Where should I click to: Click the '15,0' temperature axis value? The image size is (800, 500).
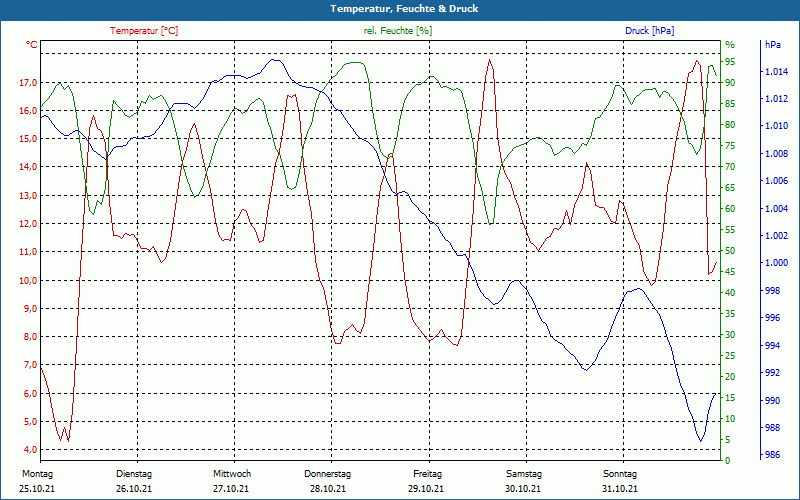[x=29, y=139]
